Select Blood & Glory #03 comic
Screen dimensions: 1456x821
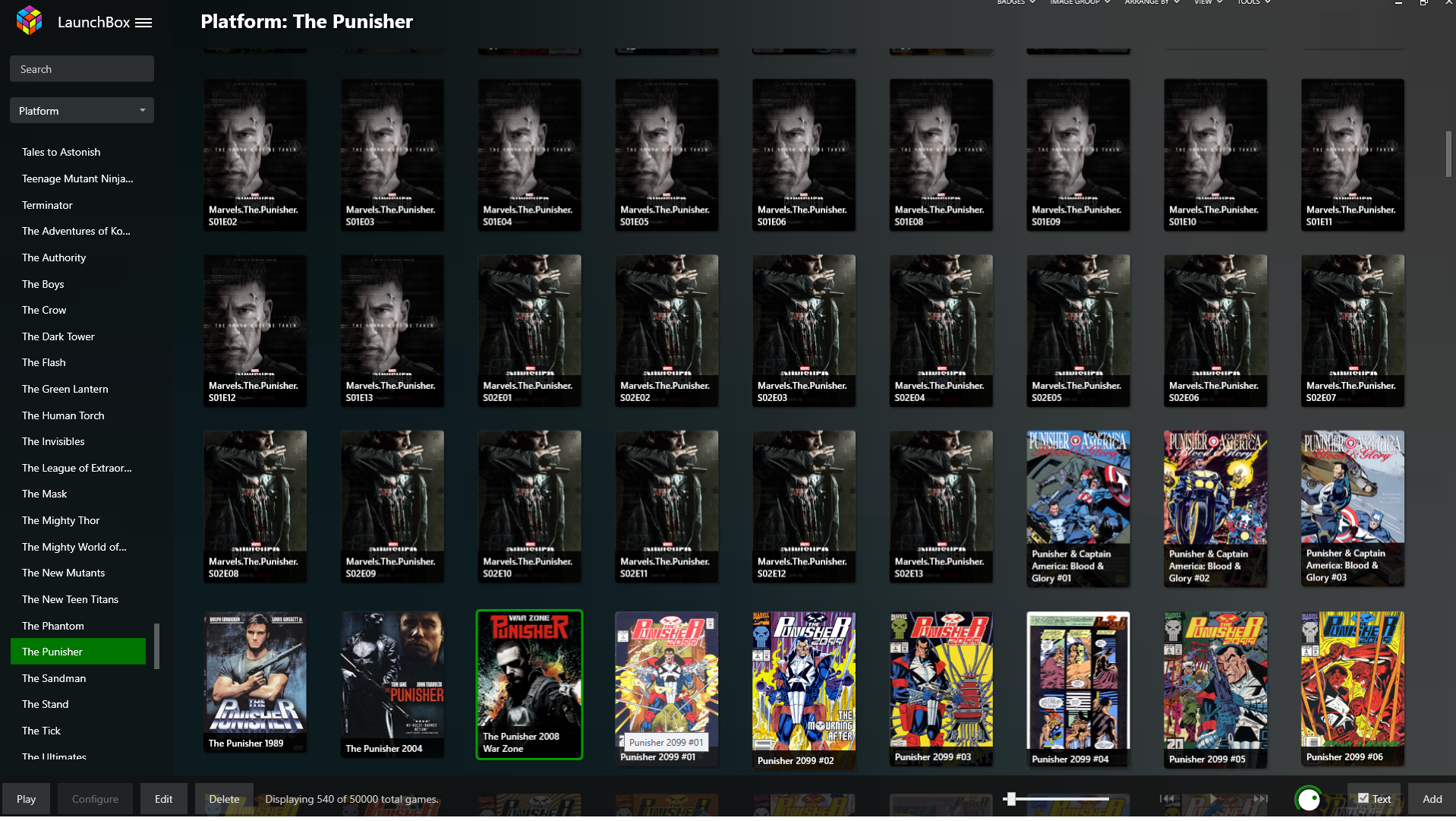point(1353,508)
